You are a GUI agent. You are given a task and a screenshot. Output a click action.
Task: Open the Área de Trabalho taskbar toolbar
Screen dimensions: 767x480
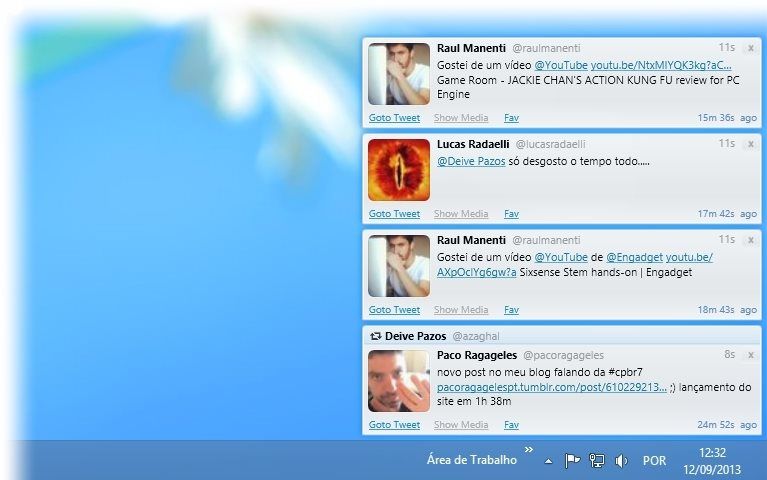point(472,460)
